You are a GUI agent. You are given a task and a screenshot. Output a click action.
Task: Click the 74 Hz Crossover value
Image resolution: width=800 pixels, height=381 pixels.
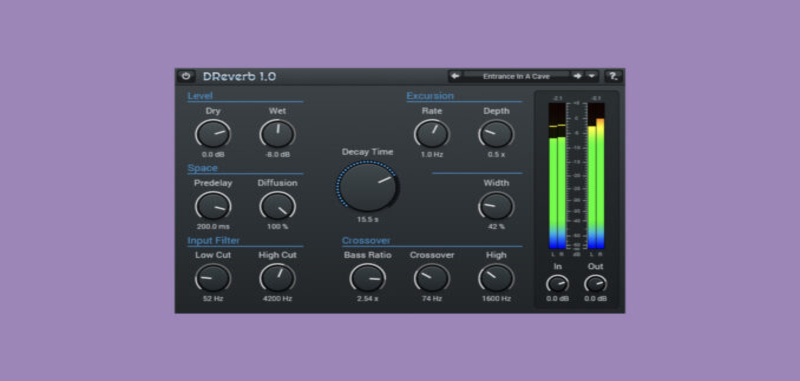[432, 298]
